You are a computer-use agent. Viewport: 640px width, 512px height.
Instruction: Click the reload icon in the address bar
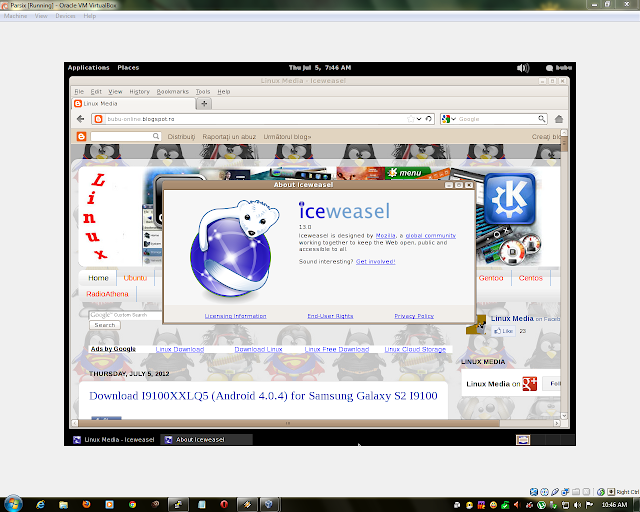pyautogui.click(x=428, y=119)
